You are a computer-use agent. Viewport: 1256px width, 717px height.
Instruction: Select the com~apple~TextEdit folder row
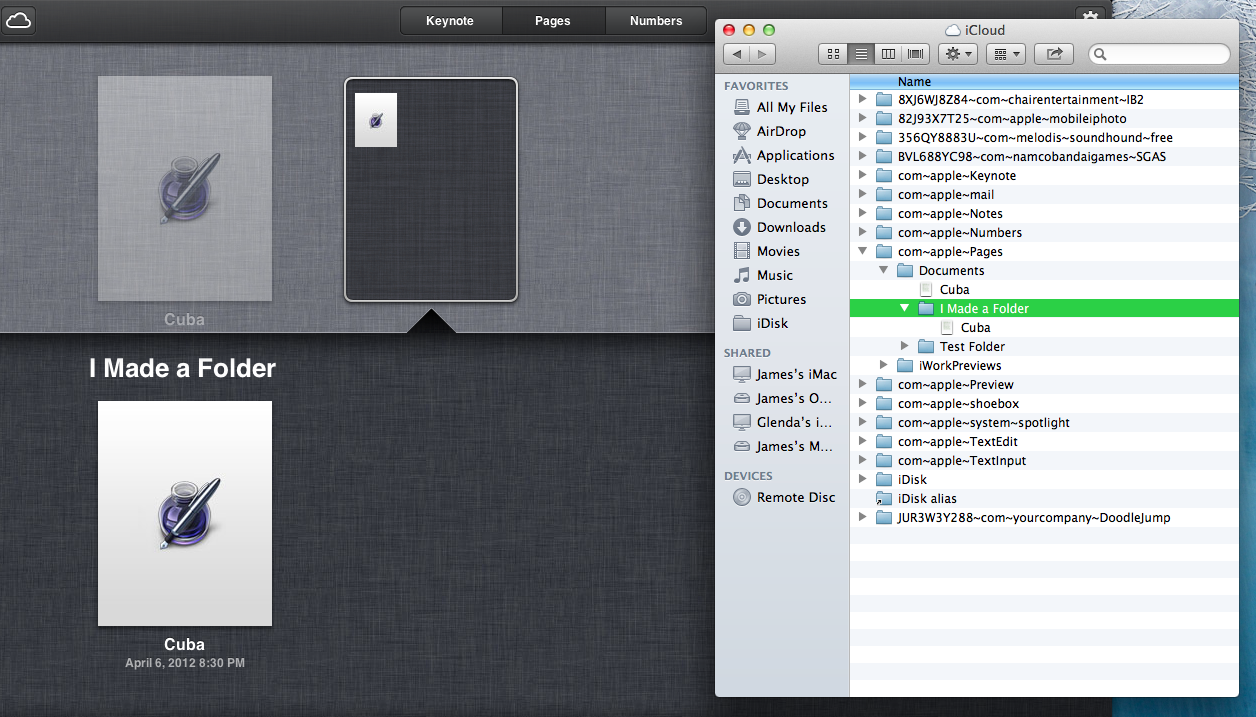[x=1044, y=442]
